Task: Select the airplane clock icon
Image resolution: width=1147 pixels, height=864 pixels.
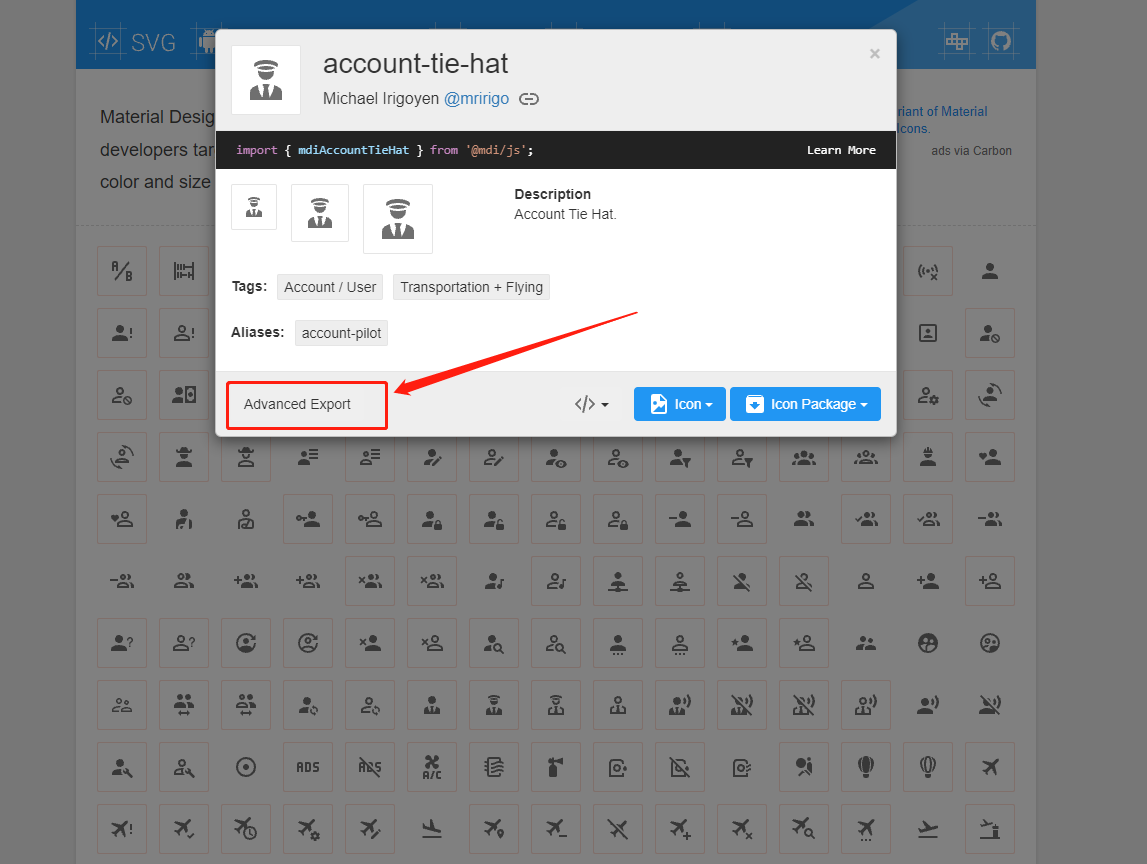Action: coord(246,829)
